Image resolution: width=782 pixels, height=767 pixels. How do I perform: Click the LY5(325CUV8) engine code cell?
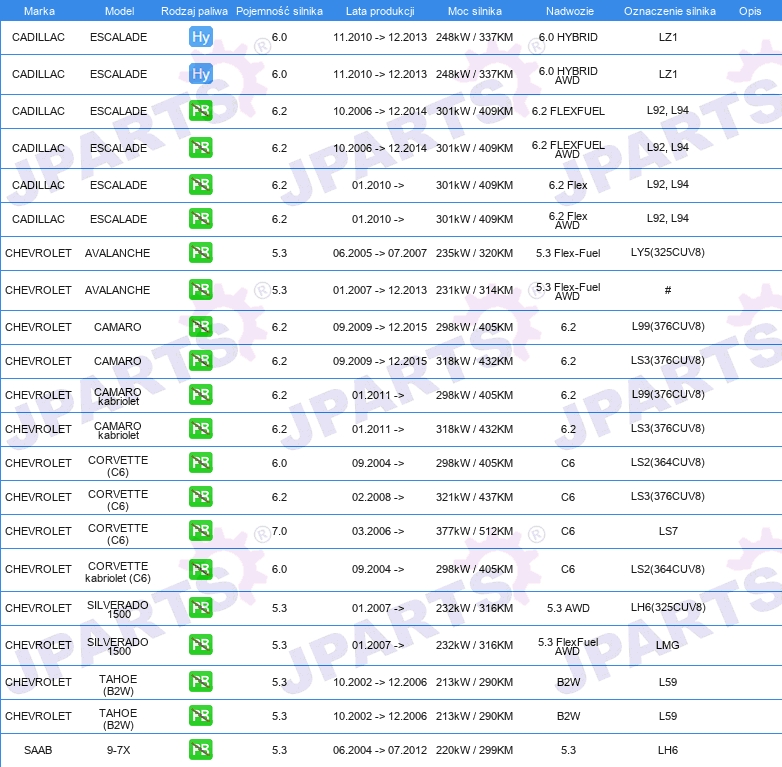tap(668, 252)
